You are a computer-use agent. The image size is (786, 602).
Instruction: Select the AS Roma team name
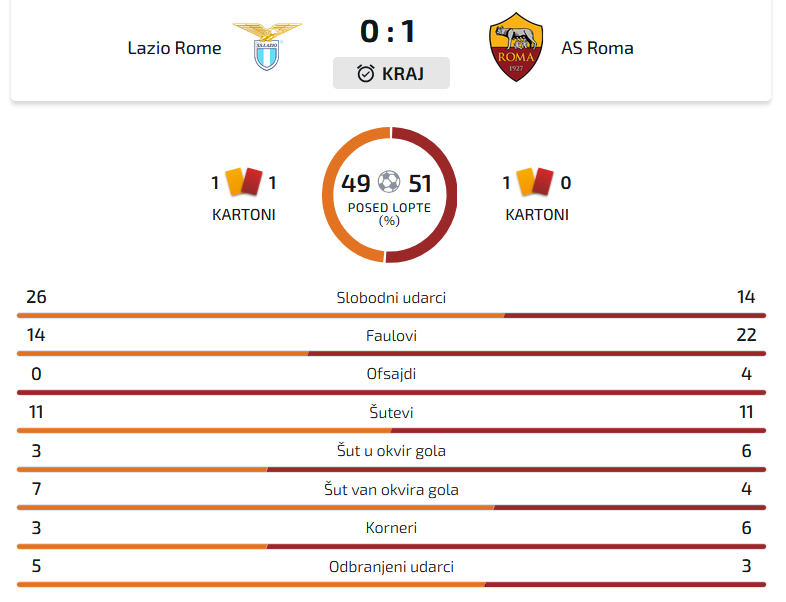597,48
